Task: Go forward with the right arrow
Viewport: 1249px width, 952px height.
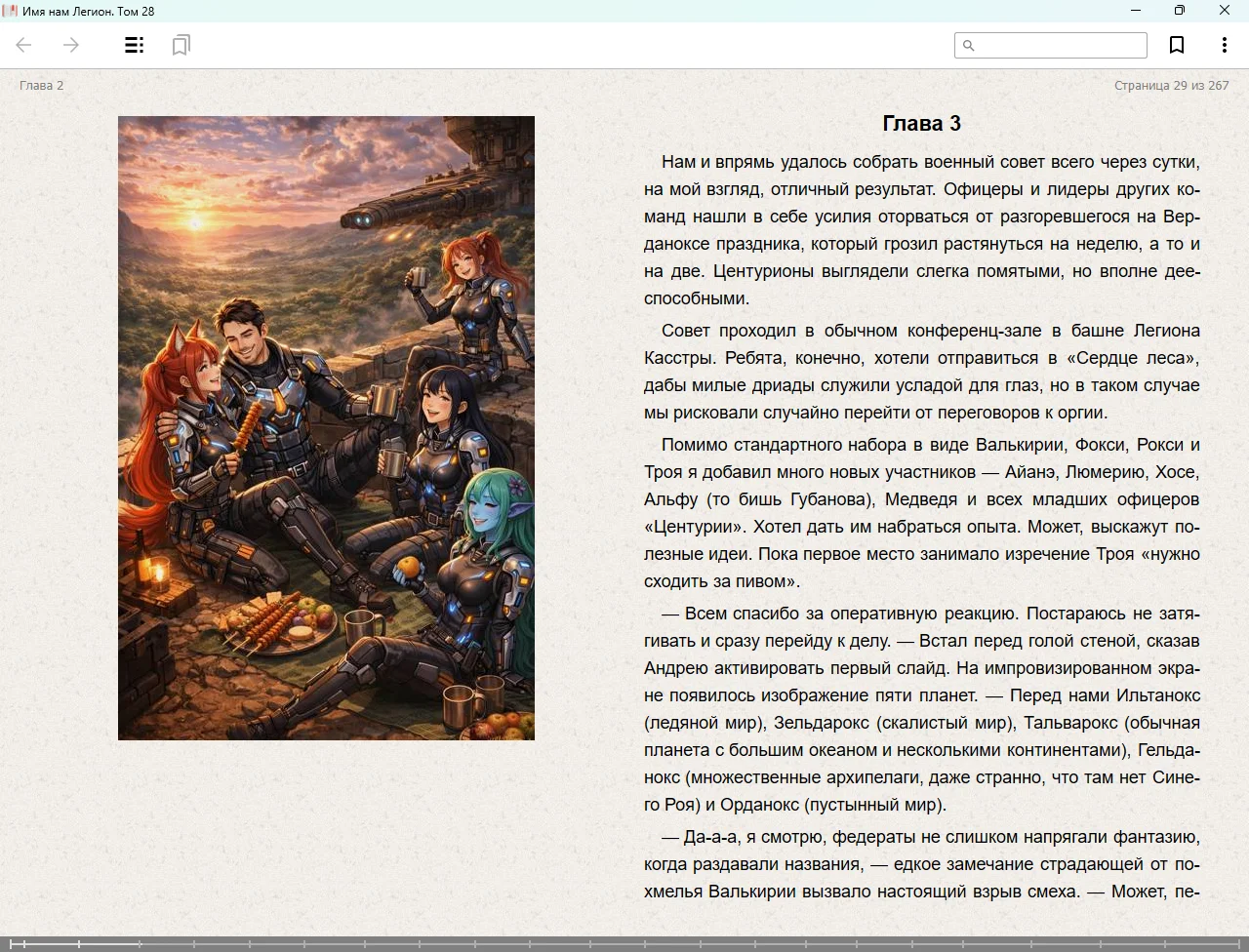Action: [x=71, y=45]
